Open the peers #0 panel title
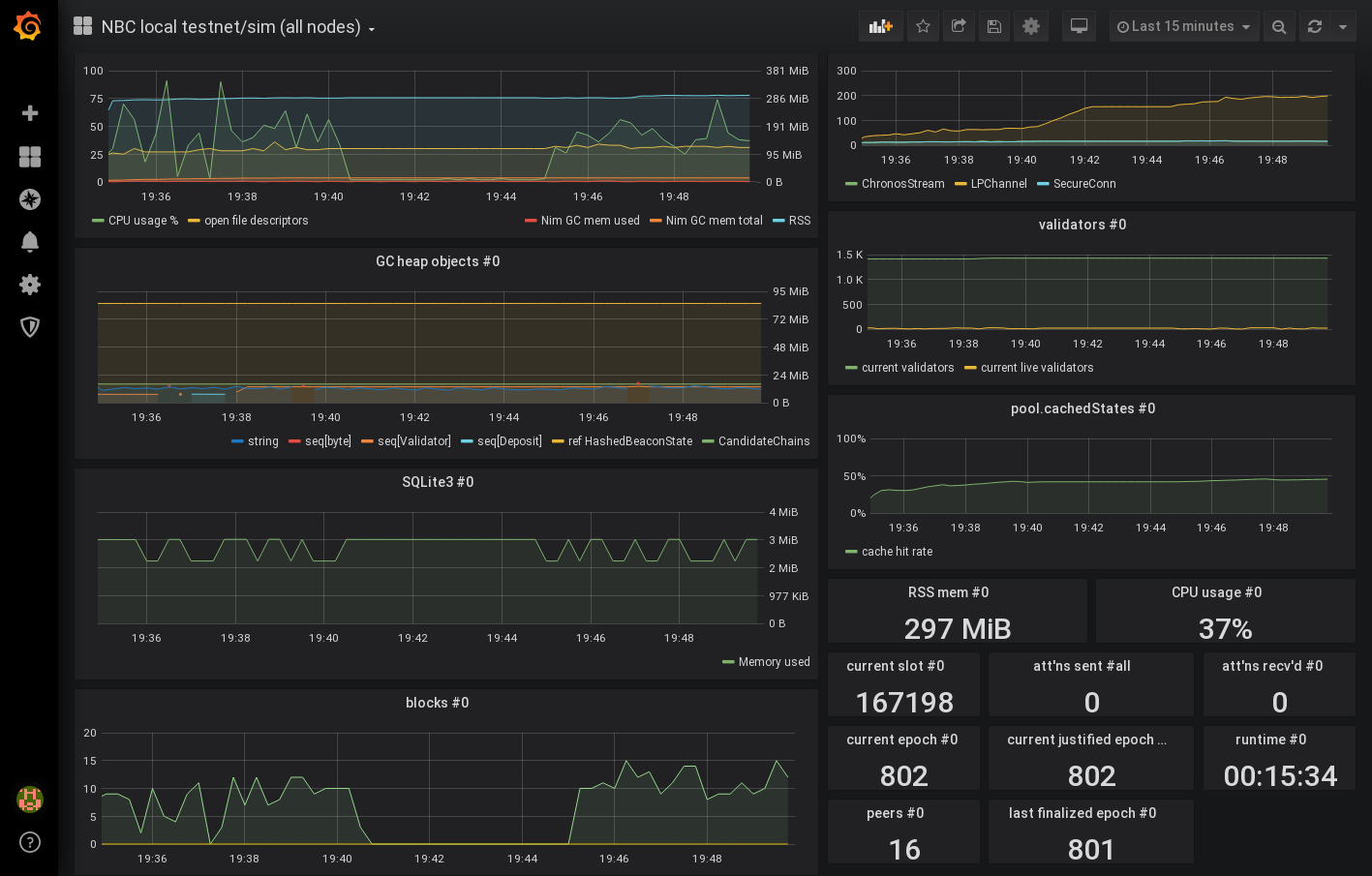Viewport: 1372px width, 876px height. pyautogui.click(x=896, y=813)
